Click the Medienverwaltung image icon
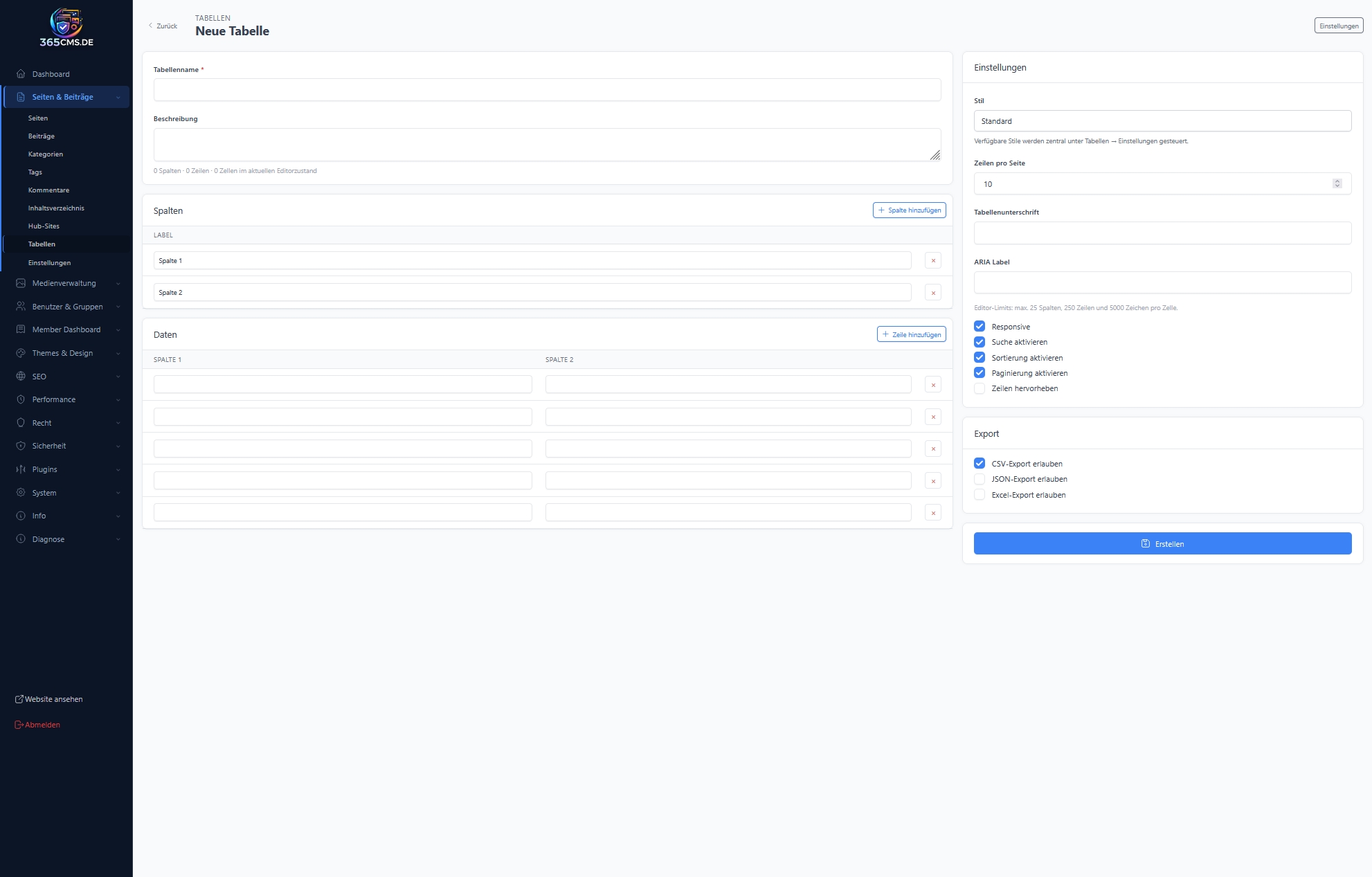 point(21,283)
